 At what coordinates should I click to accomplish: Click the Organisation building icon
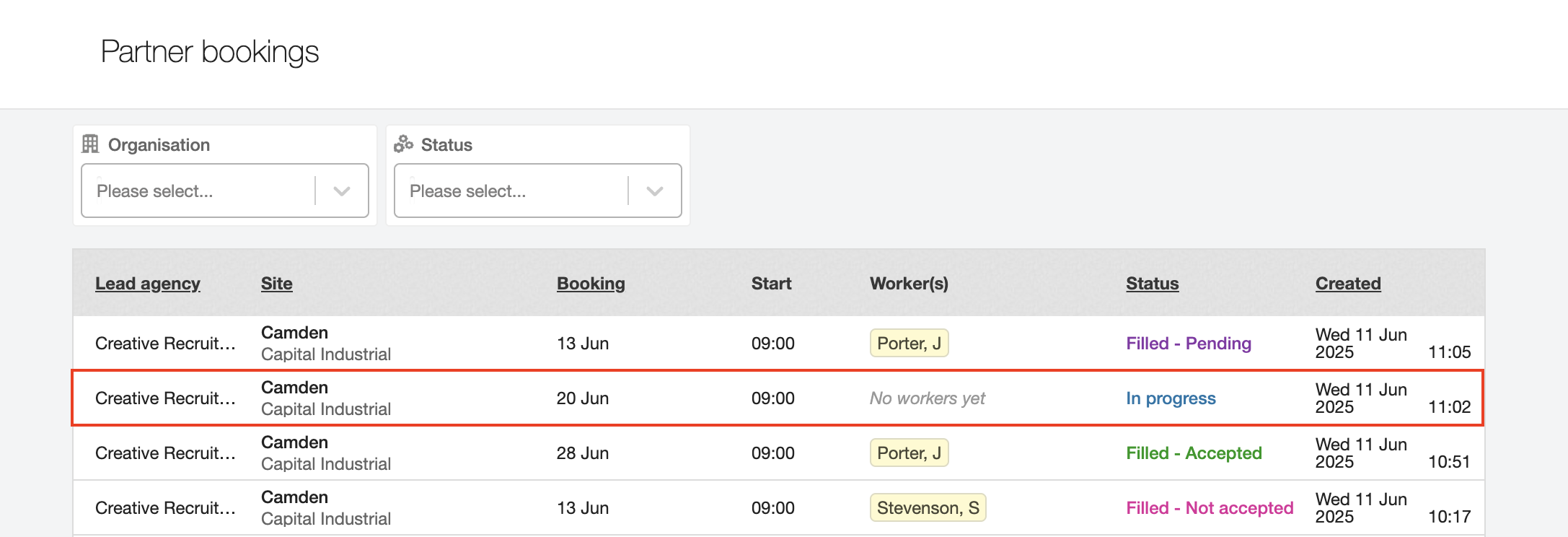[90, 144]
